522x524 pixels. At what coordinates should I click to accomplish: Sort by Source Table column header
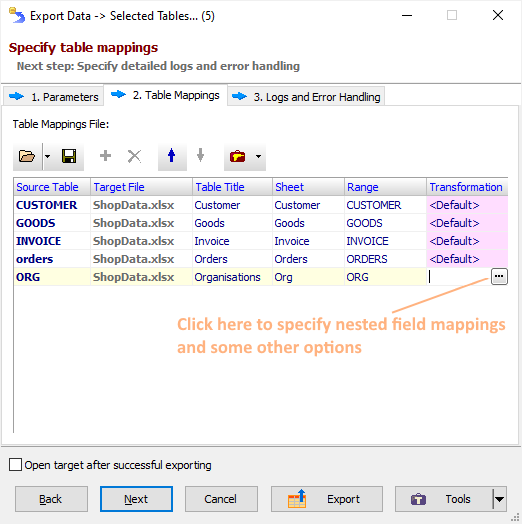pos(52,187)
